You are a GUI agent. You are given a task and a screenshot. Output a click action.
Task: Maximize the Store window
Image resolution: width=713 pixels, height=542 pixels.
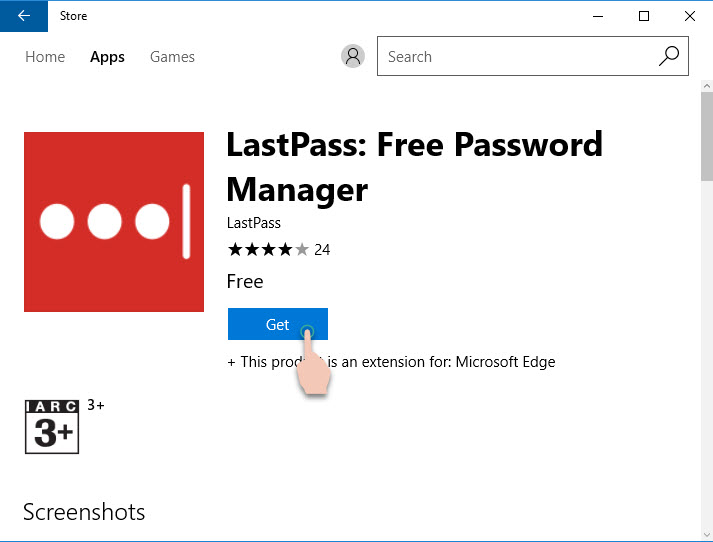point(644,16)
